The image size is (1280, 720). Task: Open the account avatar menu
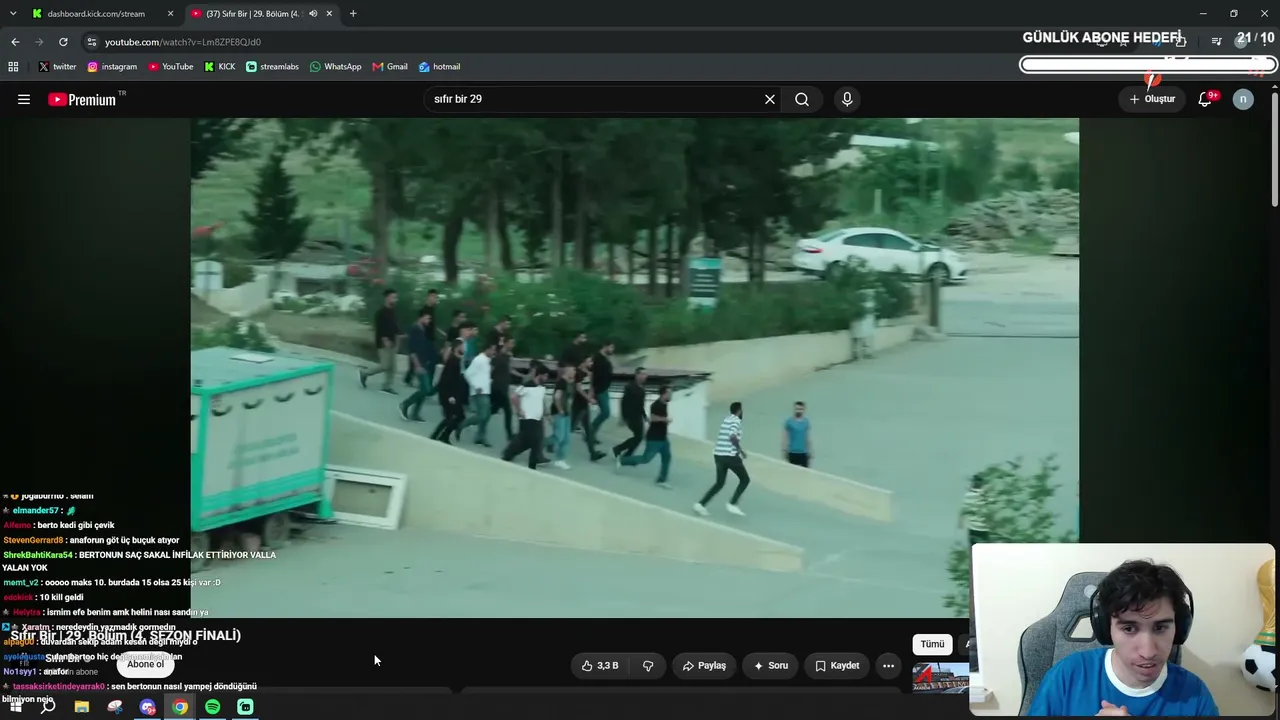(1243, 99)
